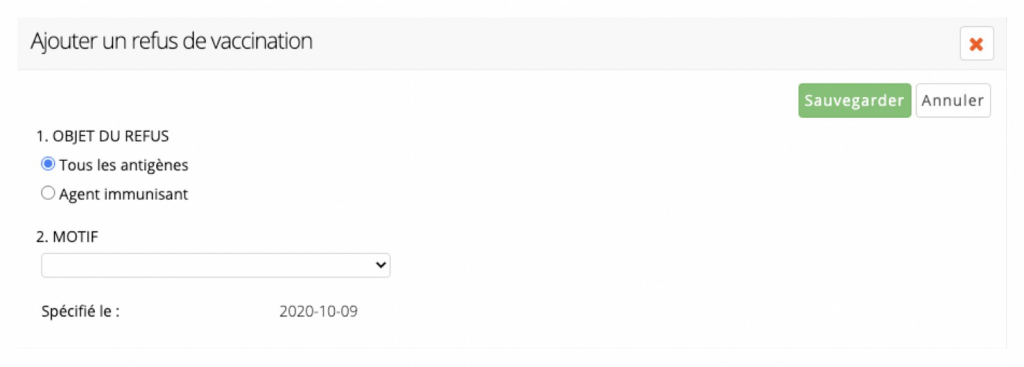Click the Tous les antigènes label text

click(x=123, y=165)
